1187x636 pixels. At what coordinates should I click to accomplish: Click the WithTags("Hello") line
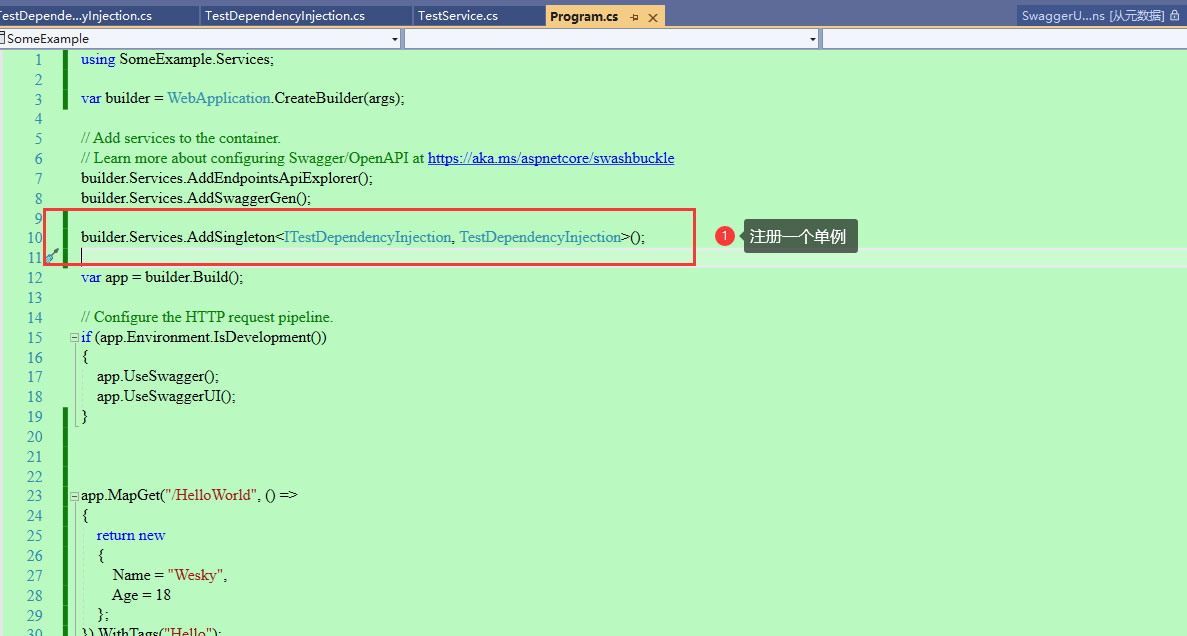tap(151, 630)
